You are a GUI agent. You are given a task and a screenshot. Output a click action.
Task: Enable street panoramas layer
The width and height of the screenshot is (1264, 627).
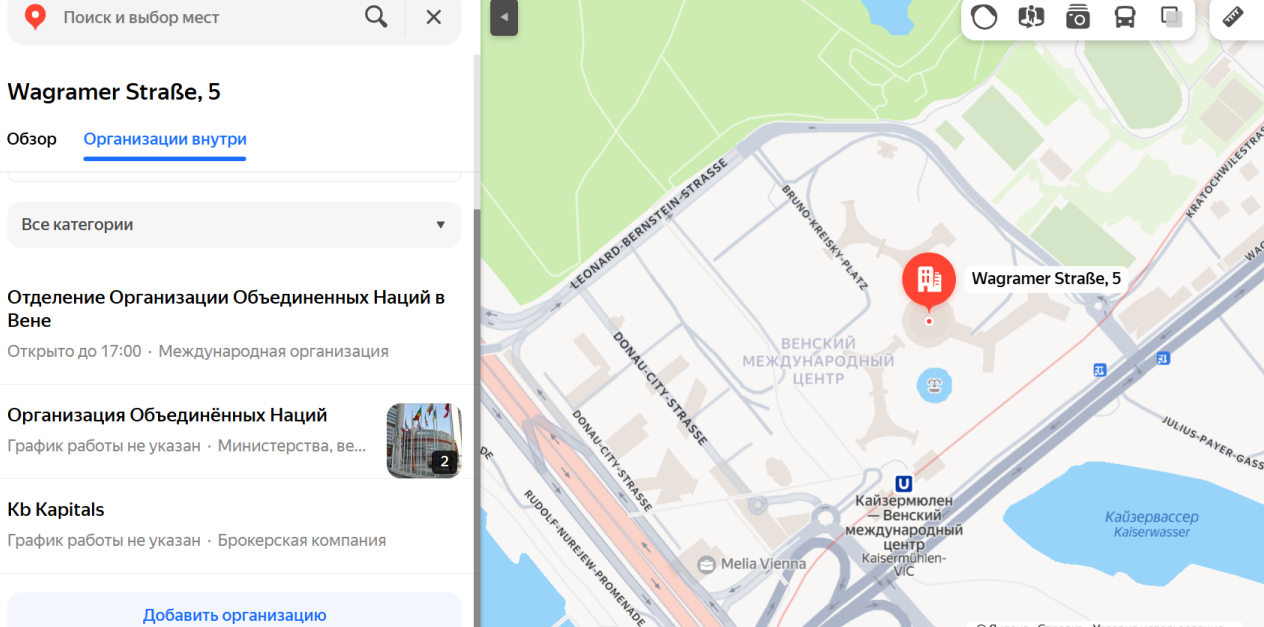click(1031, 17)
